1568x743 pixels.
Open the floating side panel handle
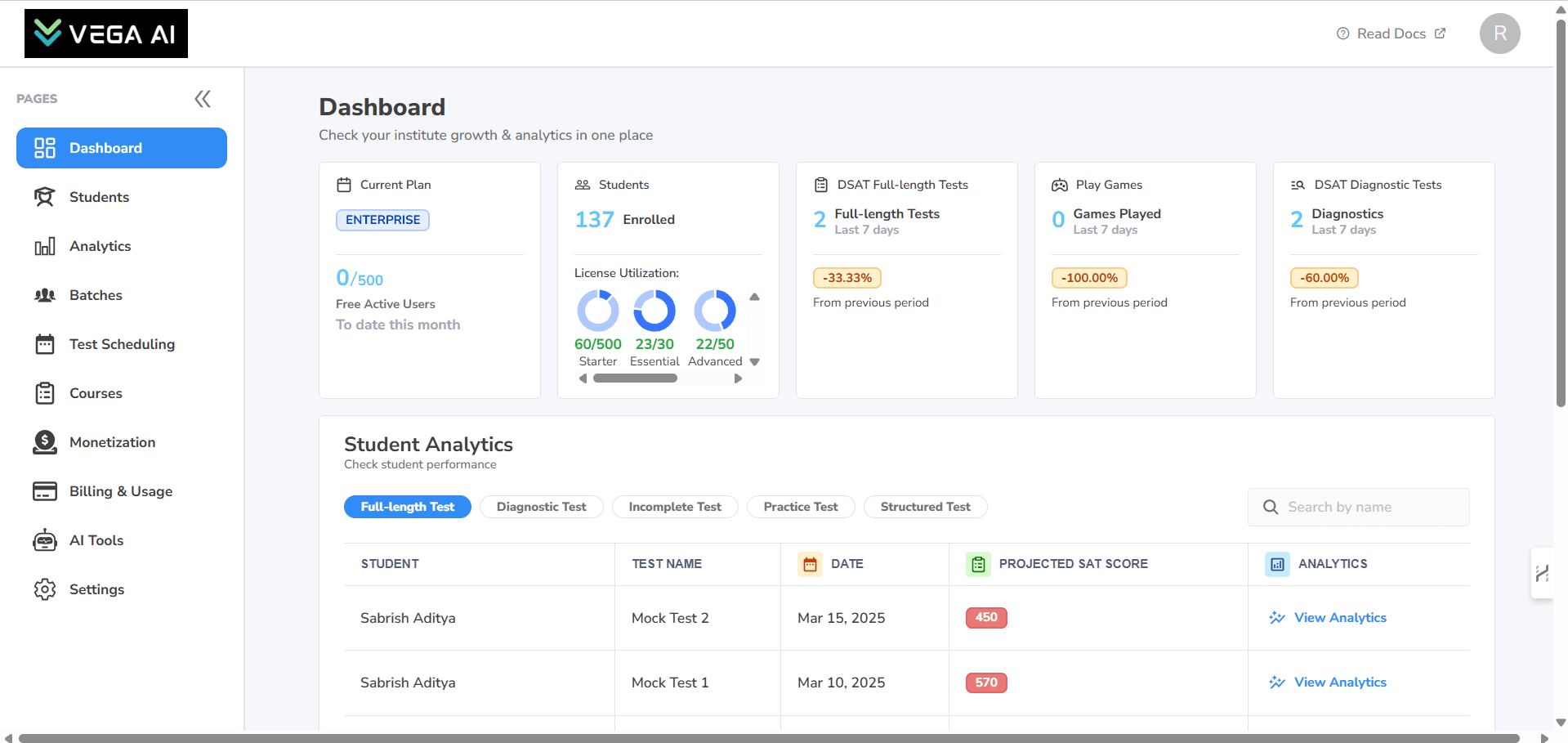1542,573
